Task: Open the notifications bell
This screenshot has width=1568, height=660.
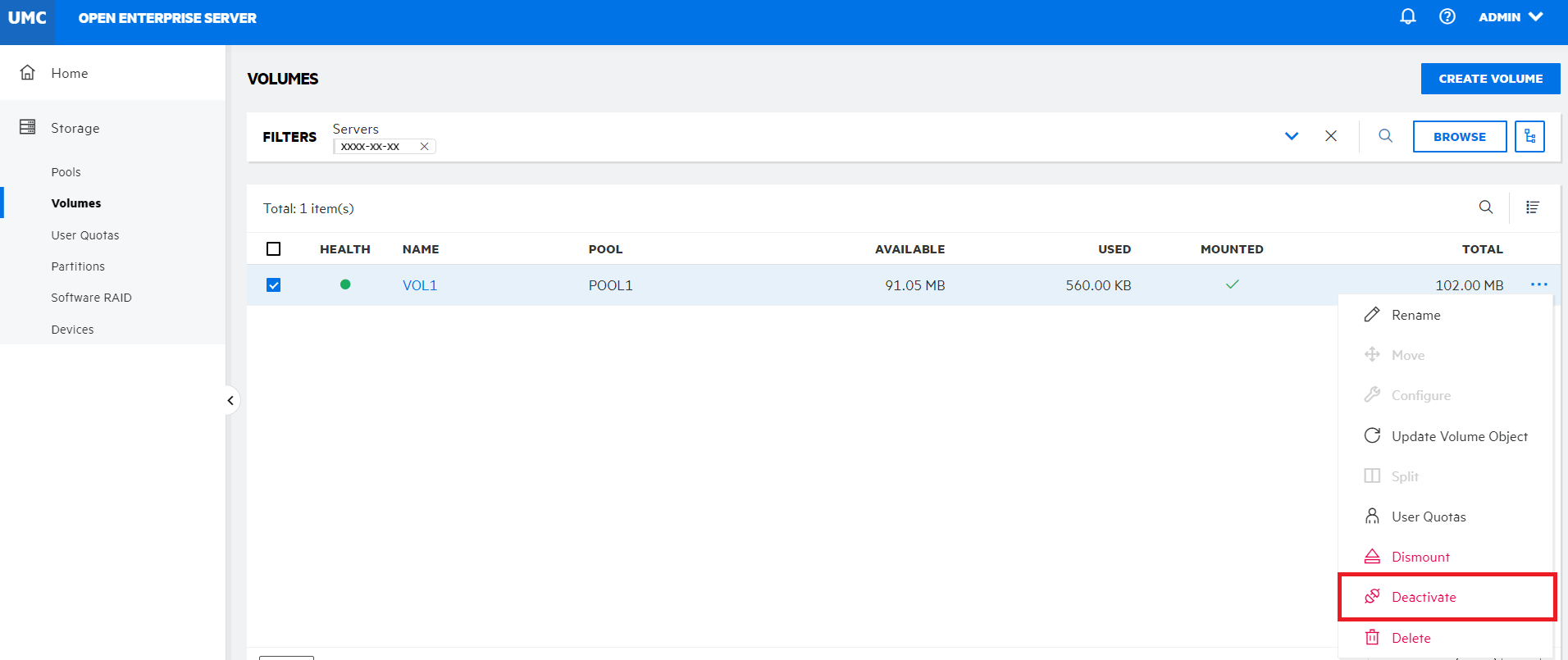Action: (1407, 16)
